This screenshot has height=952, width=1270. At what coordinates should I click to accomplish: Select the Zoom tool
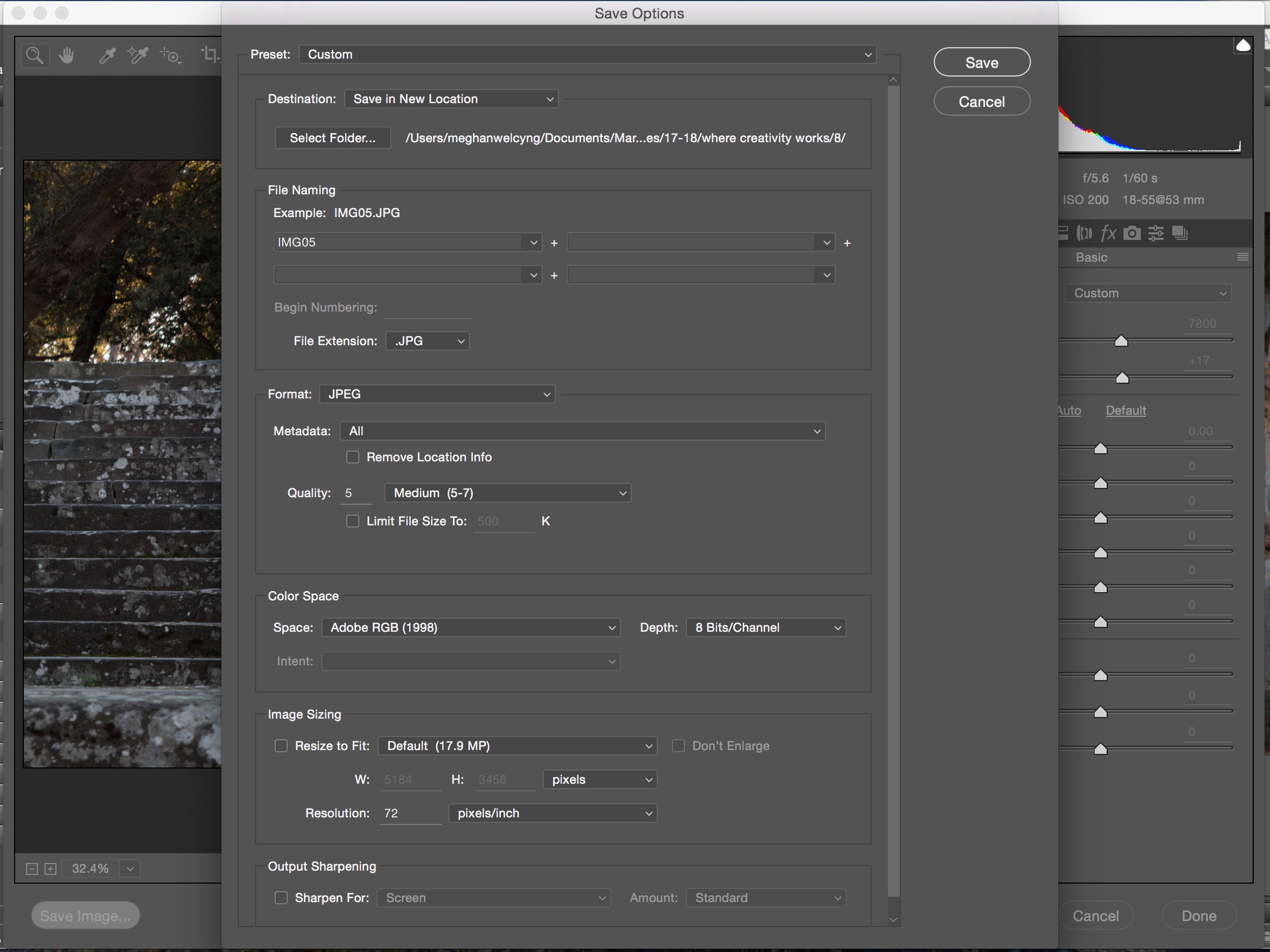[34, 55]
